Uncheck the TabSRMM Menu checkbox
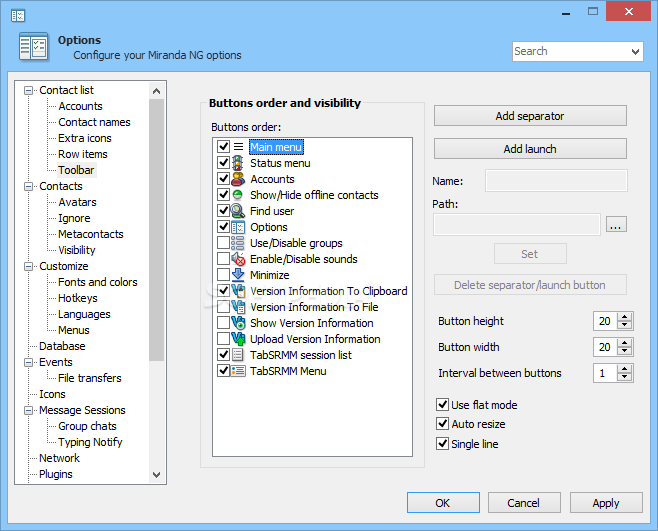This screenshot has width=658, height=531. [223, 370]
